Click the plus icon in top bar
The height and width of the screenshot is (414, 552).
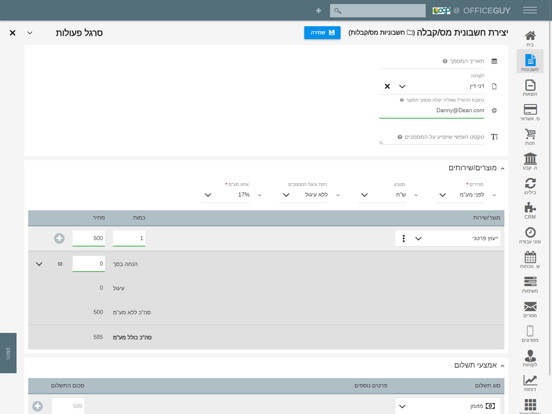(318, 11)
